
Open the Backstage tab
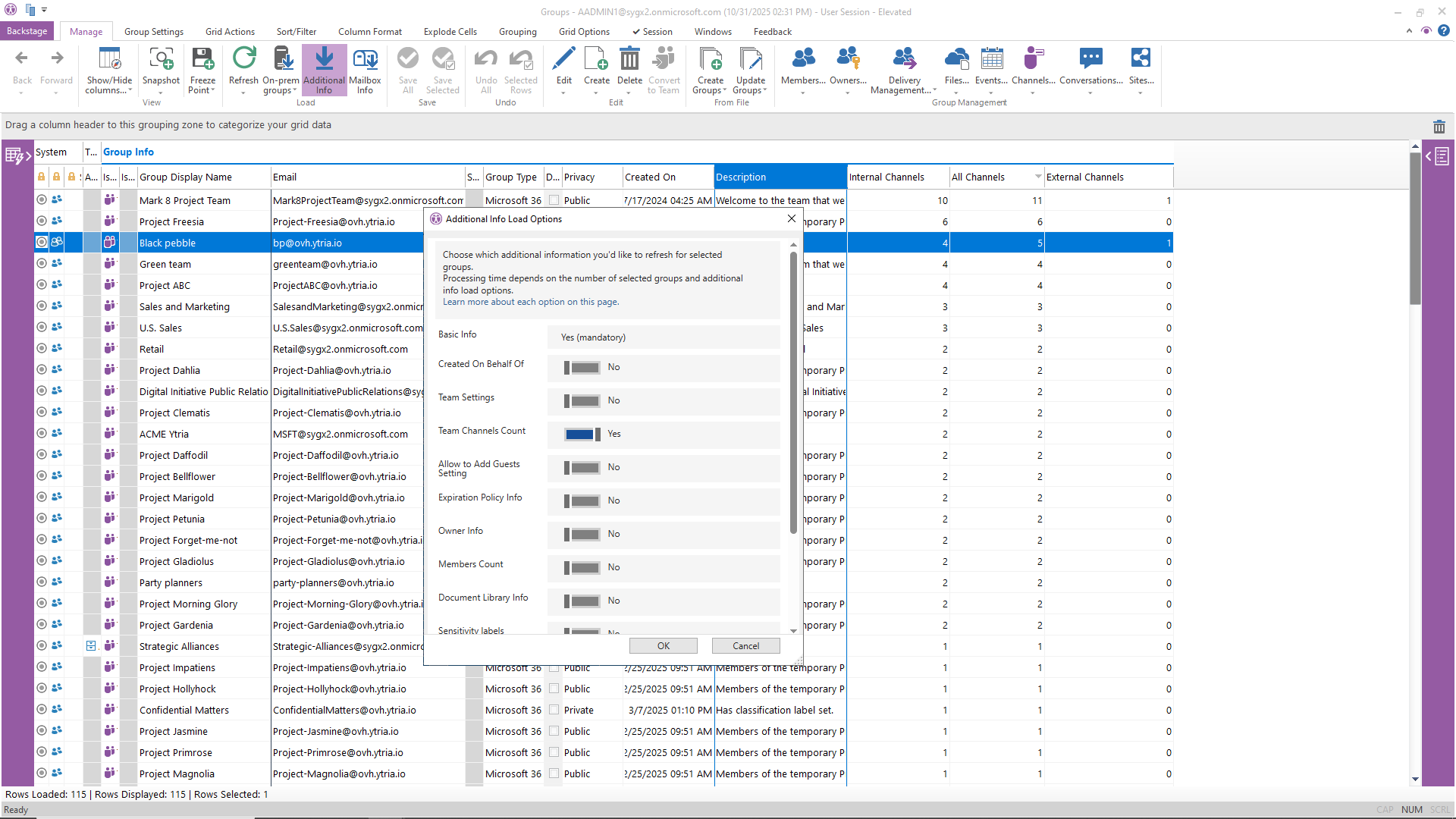pyautogui.click(x=27, y=31)
